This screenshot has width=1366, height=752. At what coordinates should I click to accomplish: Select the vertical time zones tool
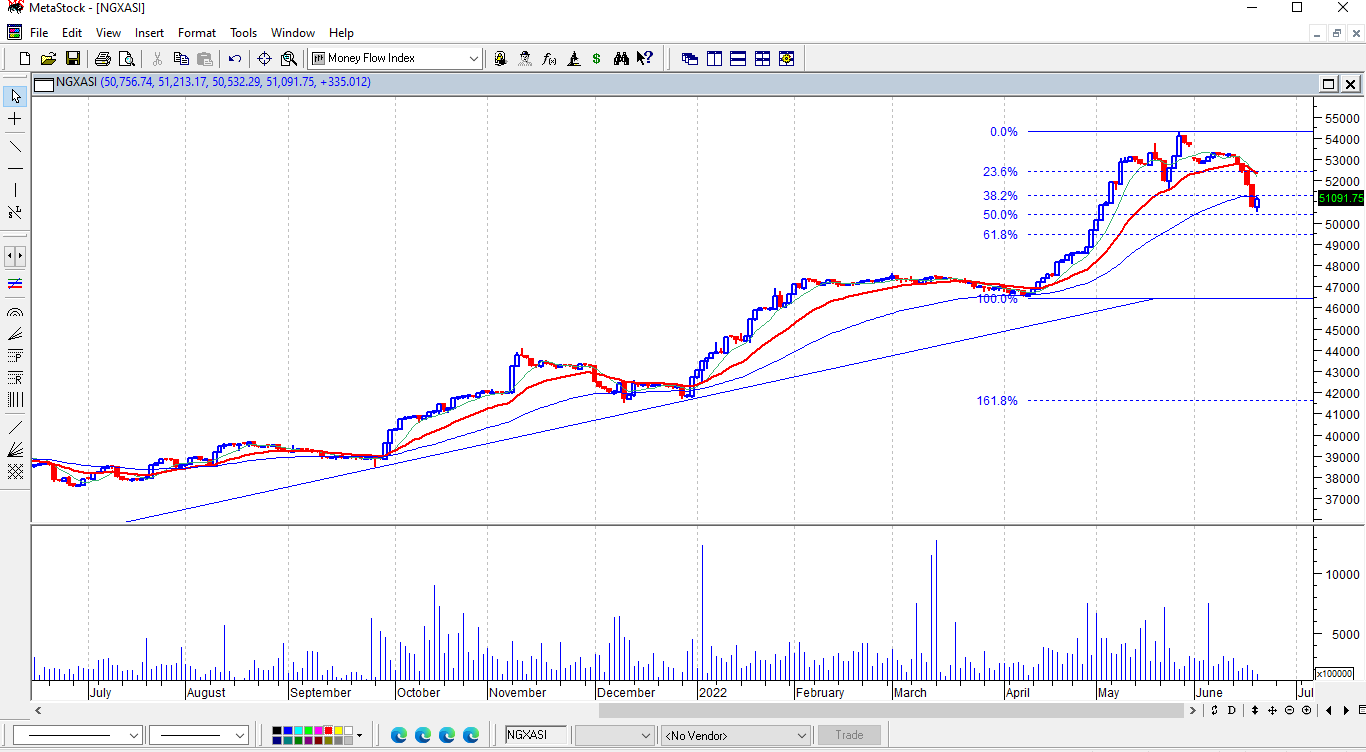[15, 400]
